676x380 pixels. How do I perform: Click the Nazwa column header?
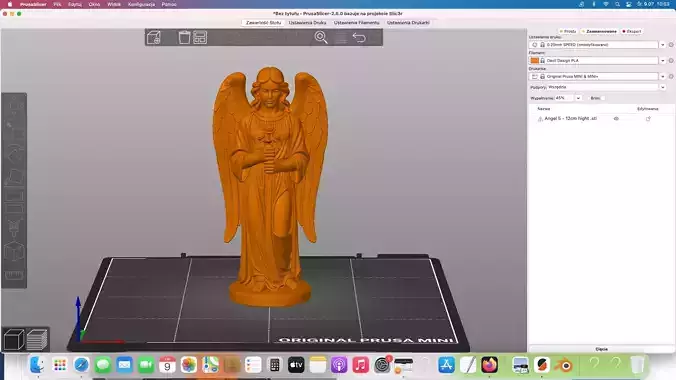pos(544,109)
